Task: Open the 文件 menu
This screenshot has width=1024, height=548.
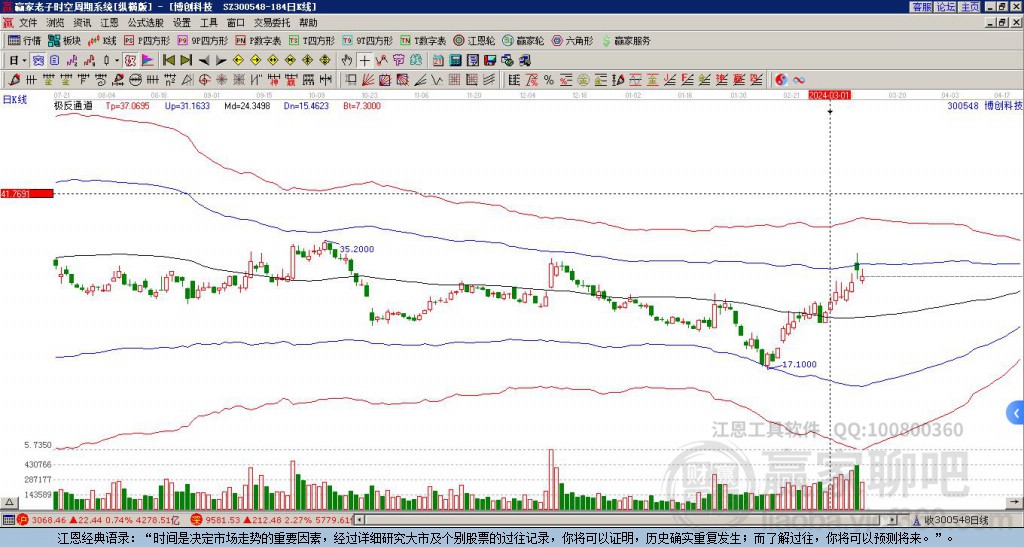Action: 28,23
